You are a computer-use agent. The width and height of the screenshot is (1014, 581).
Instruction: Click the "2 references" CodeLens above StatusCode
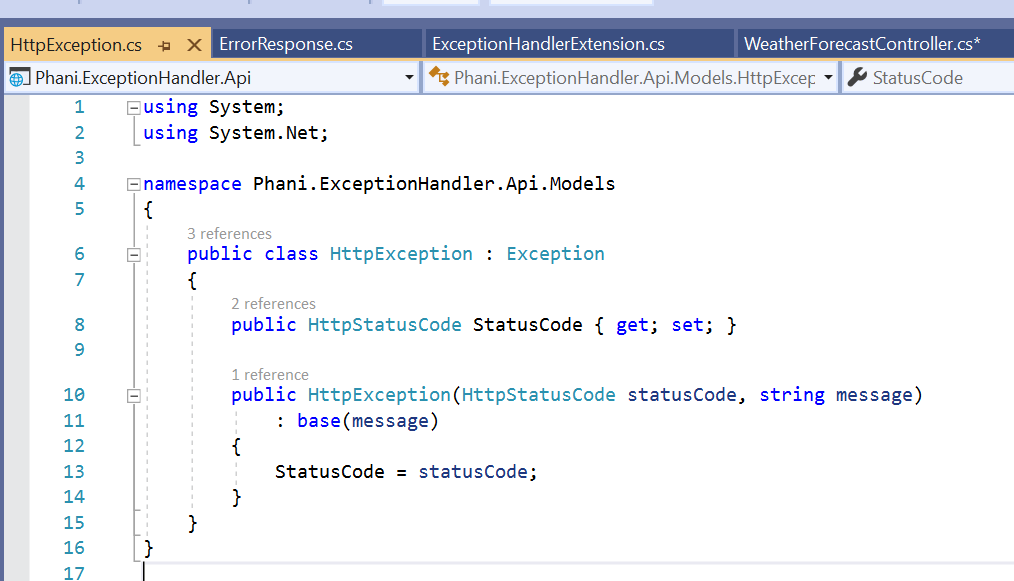273,304
